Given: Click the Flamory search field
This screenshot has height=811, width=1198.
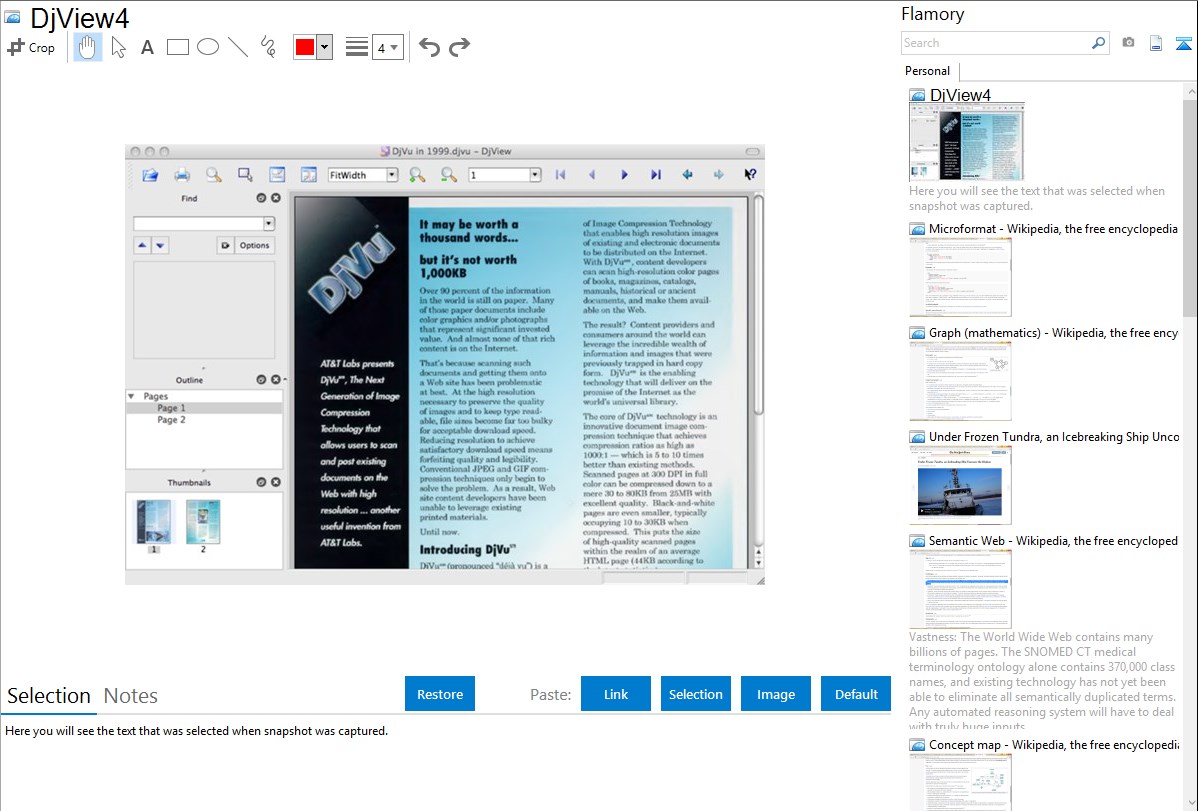Looking at the screenshot, I should tap(995, 43).
